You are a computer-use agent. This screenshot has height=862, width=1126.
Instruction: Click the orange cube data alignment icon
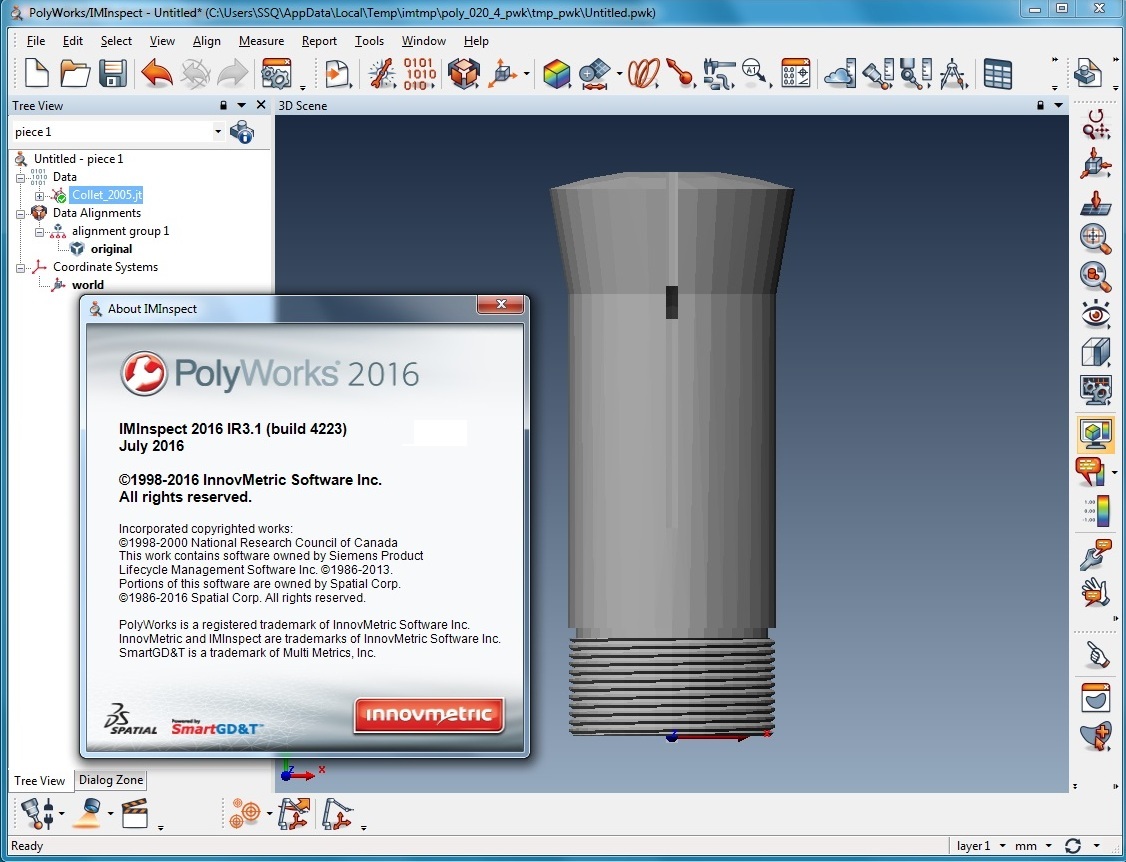463,73
